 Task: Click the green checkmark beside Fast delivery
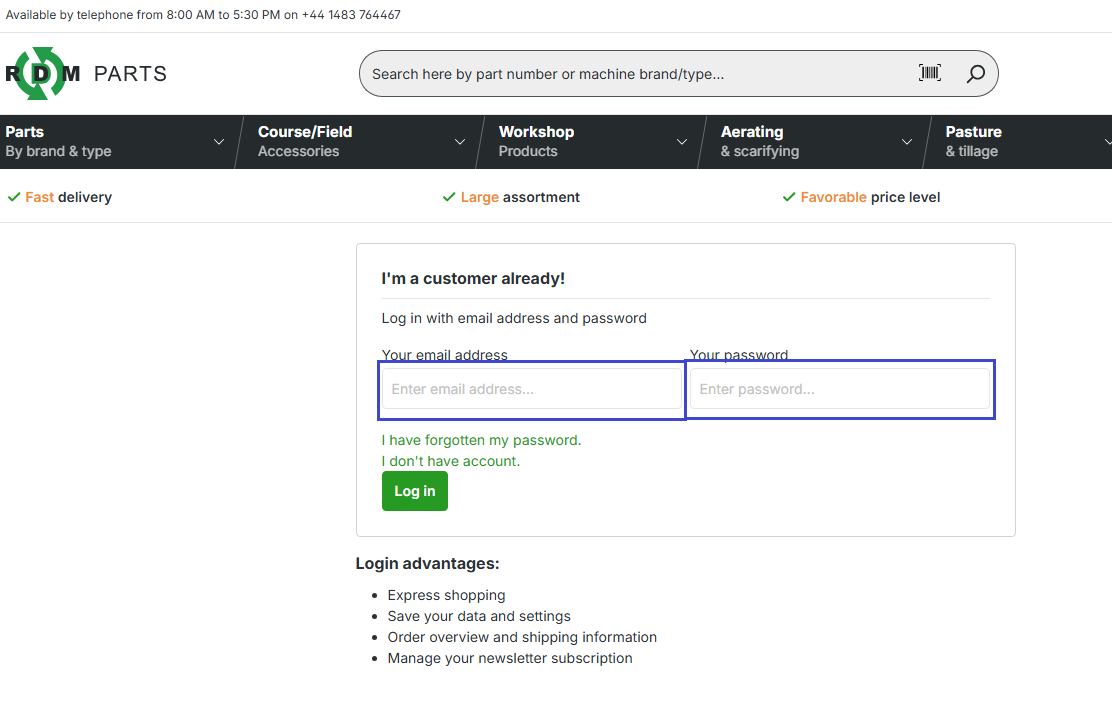tap(14, 197)
